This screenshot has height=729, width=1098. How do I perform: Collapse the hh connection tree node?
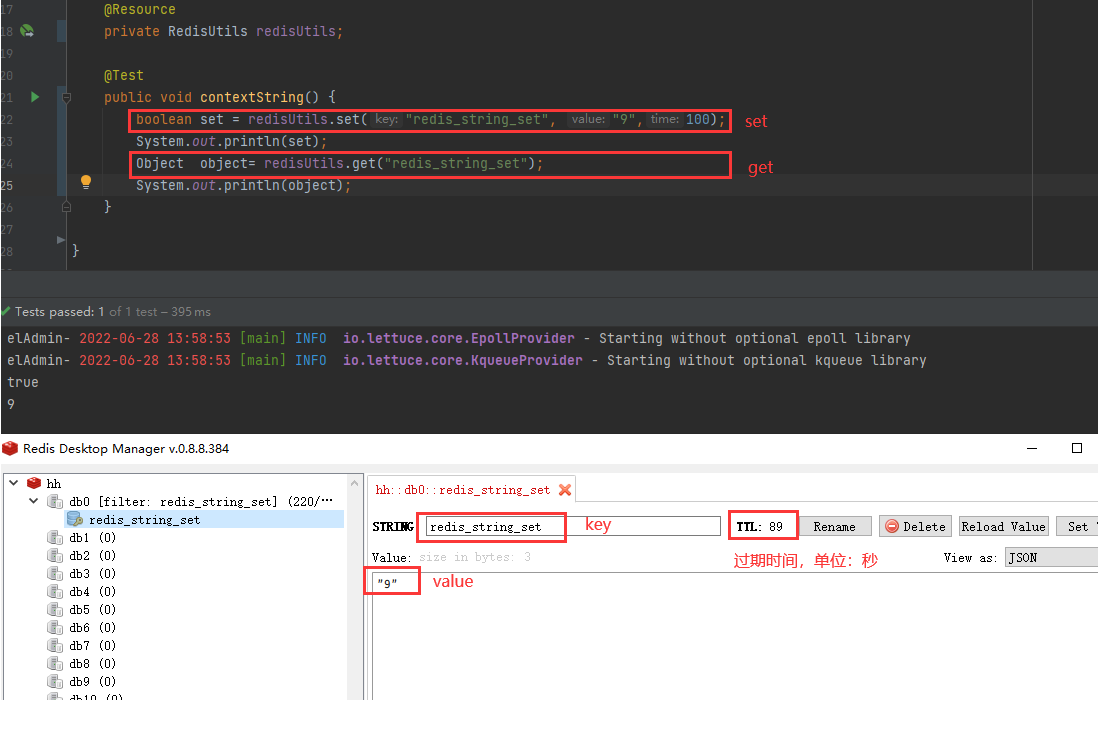pyautogui.click(x=13, y=483)
